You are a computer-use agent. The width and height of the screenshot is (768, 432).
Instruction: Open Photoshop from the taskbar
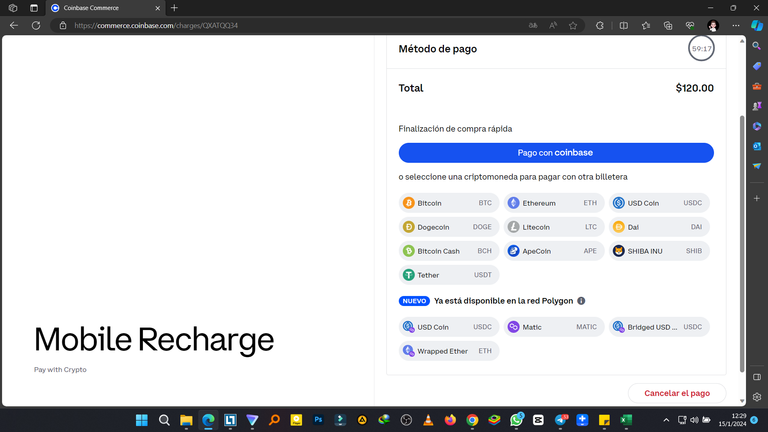click(318, 420)
